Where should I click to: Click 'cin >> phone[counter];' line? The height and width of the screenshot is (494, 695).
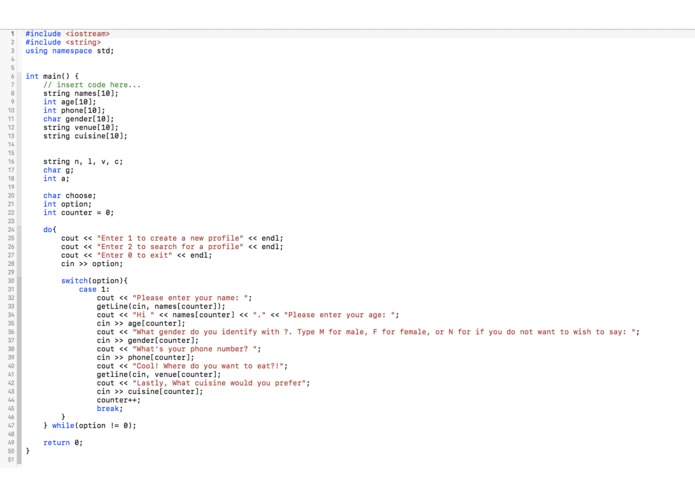pos(145,357)
